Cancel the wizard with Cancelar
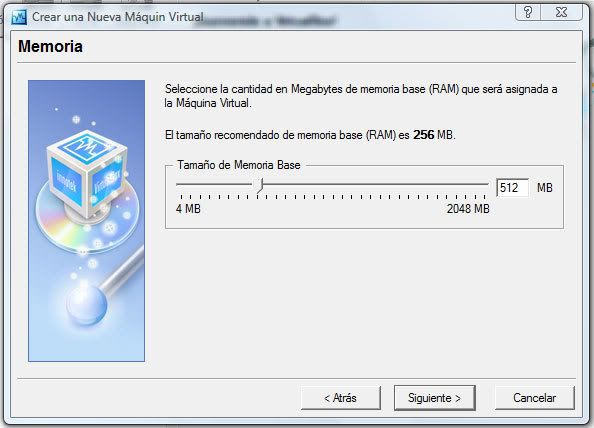This screenshot has height=428, width=594. coord(535,398)
